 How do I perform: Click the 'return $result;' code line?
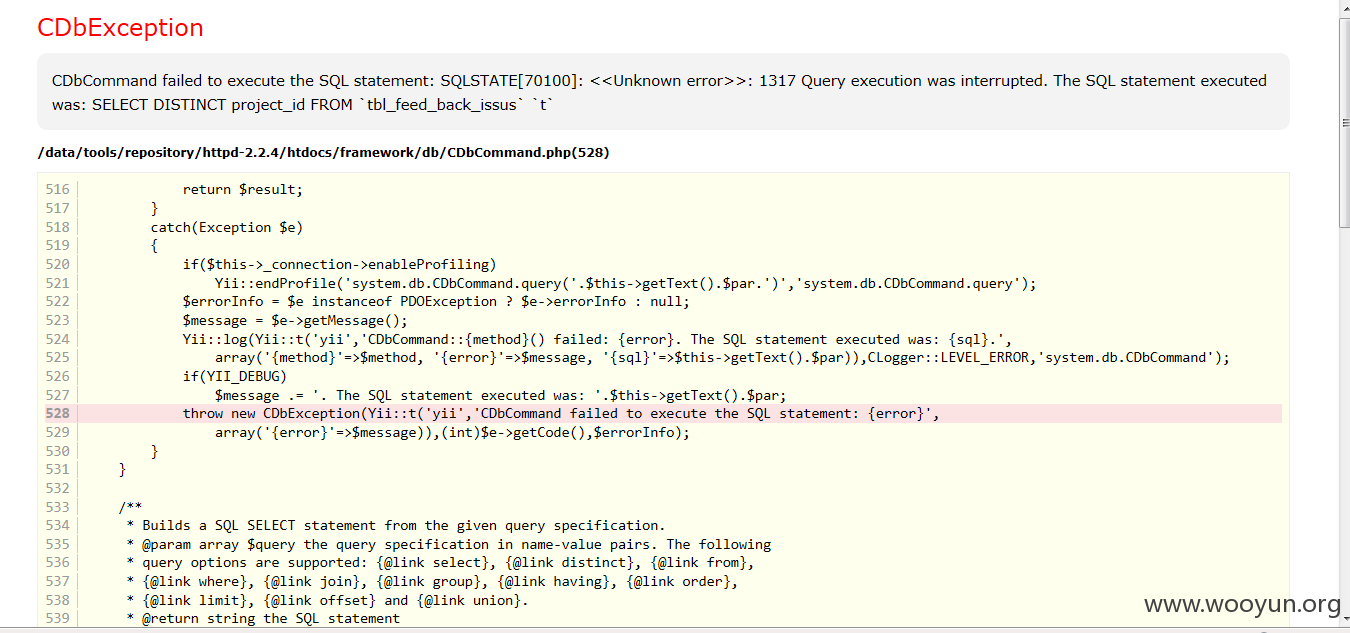click(243, 189)
